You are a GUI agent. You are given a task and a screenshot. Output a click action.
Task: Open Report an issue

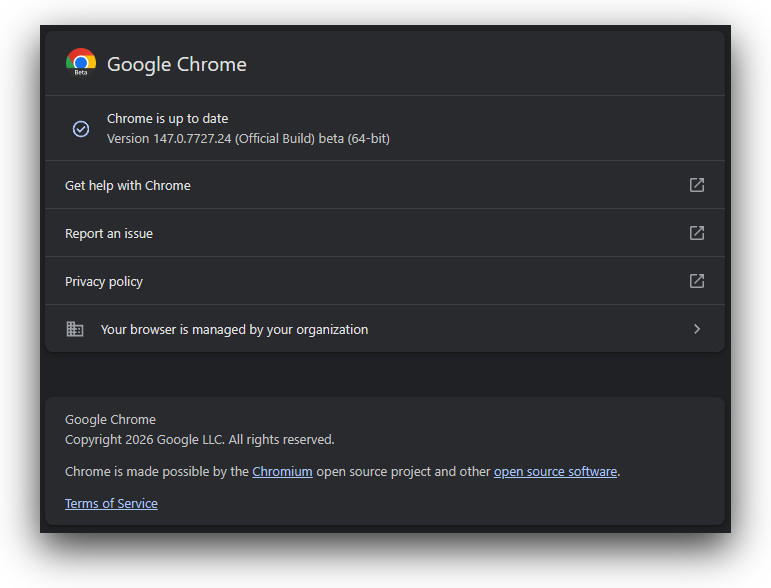pos(385,233)
